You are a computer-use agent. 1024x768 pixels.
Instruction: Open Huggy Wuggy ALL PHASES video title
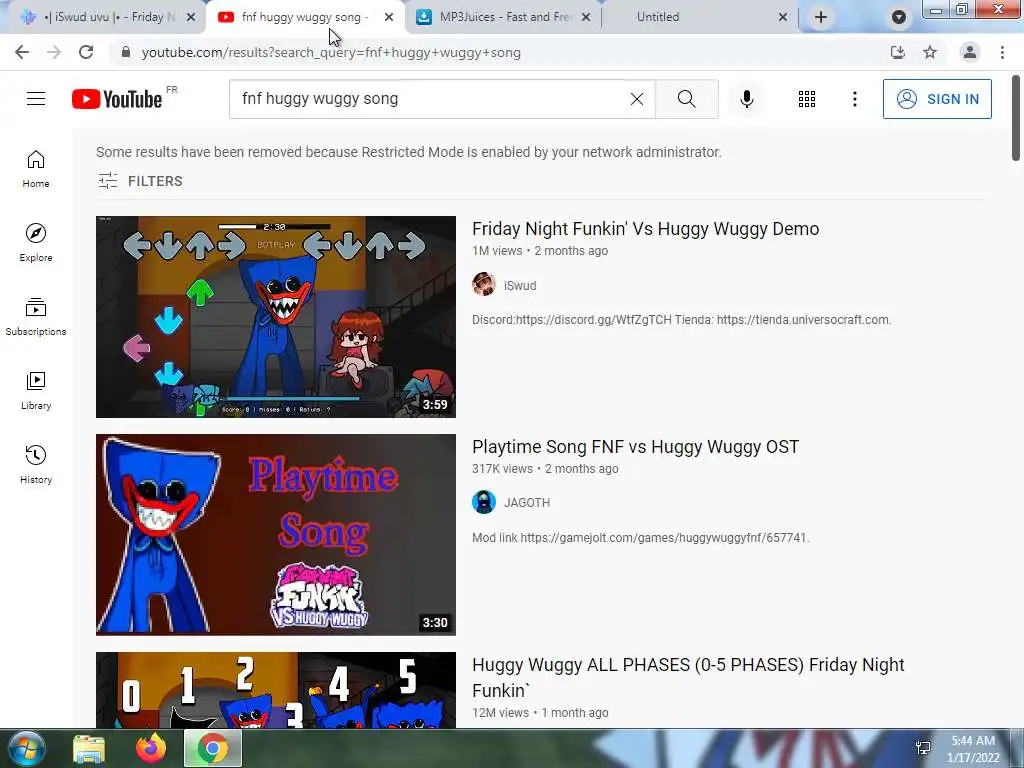(x=688, y=677)
